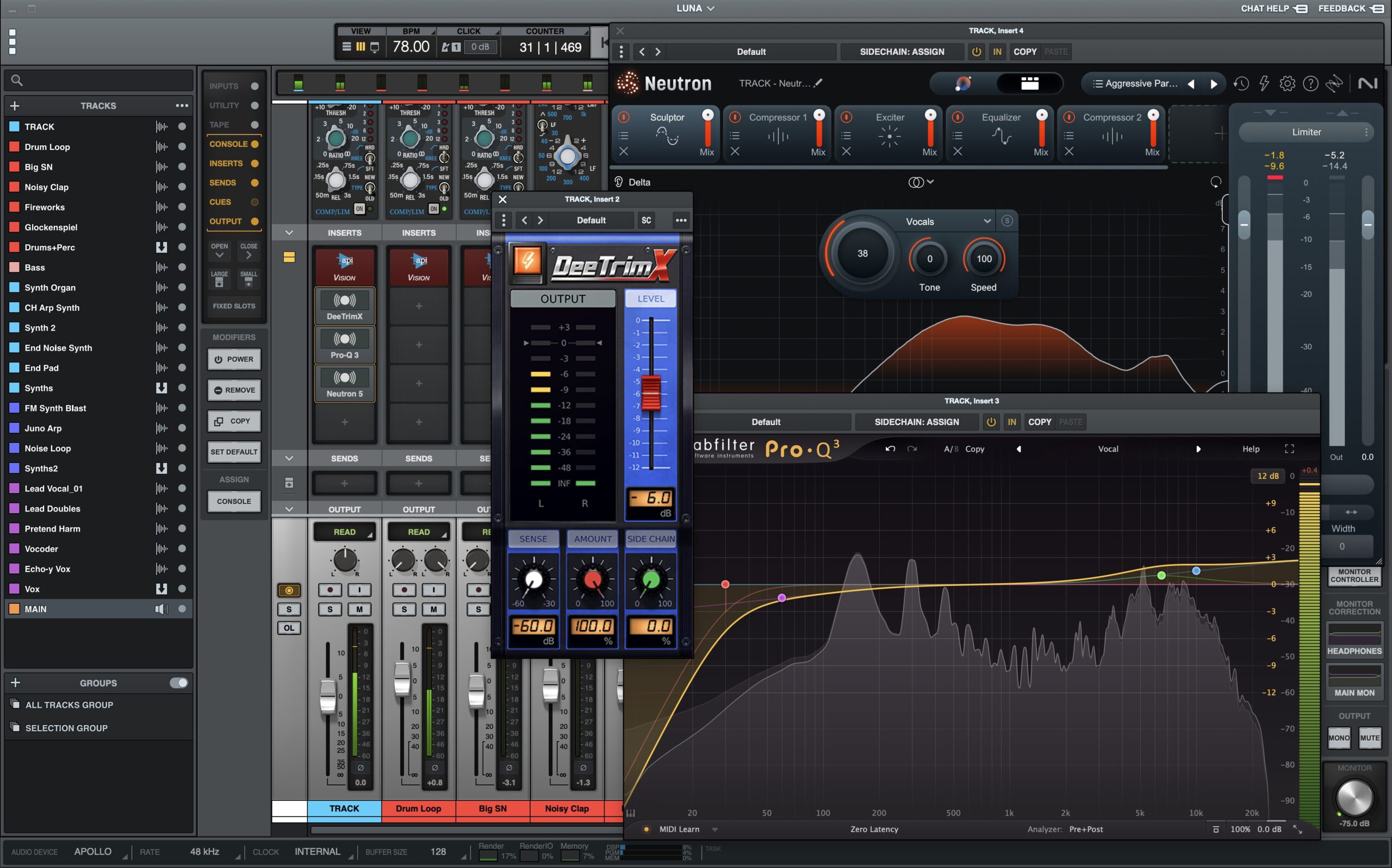
Task: Toggle the Groups enable switch
Action: point(178,683)
